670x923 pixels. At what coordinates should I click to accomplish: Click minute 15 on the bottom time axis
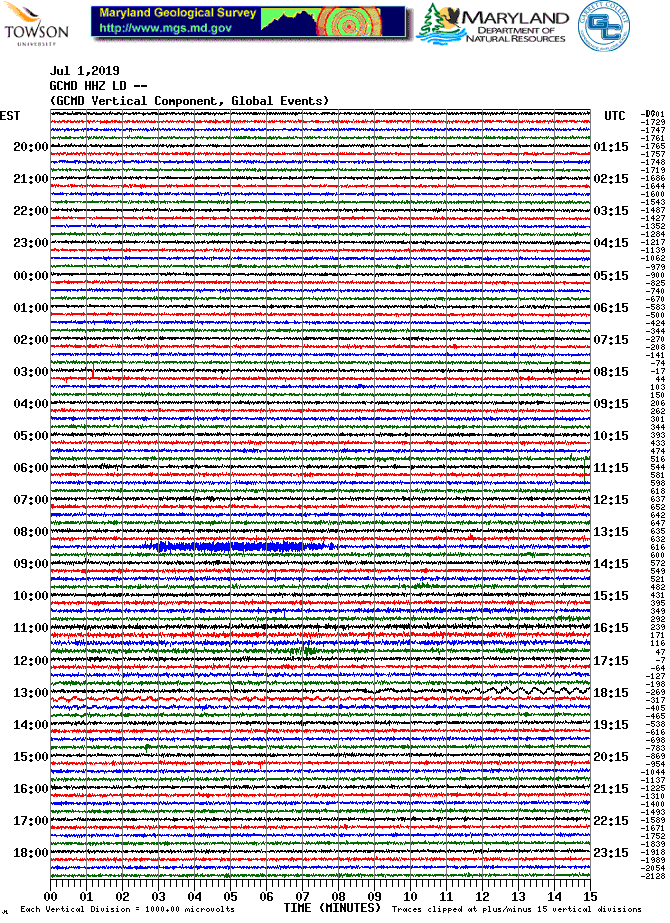(590, 896)
